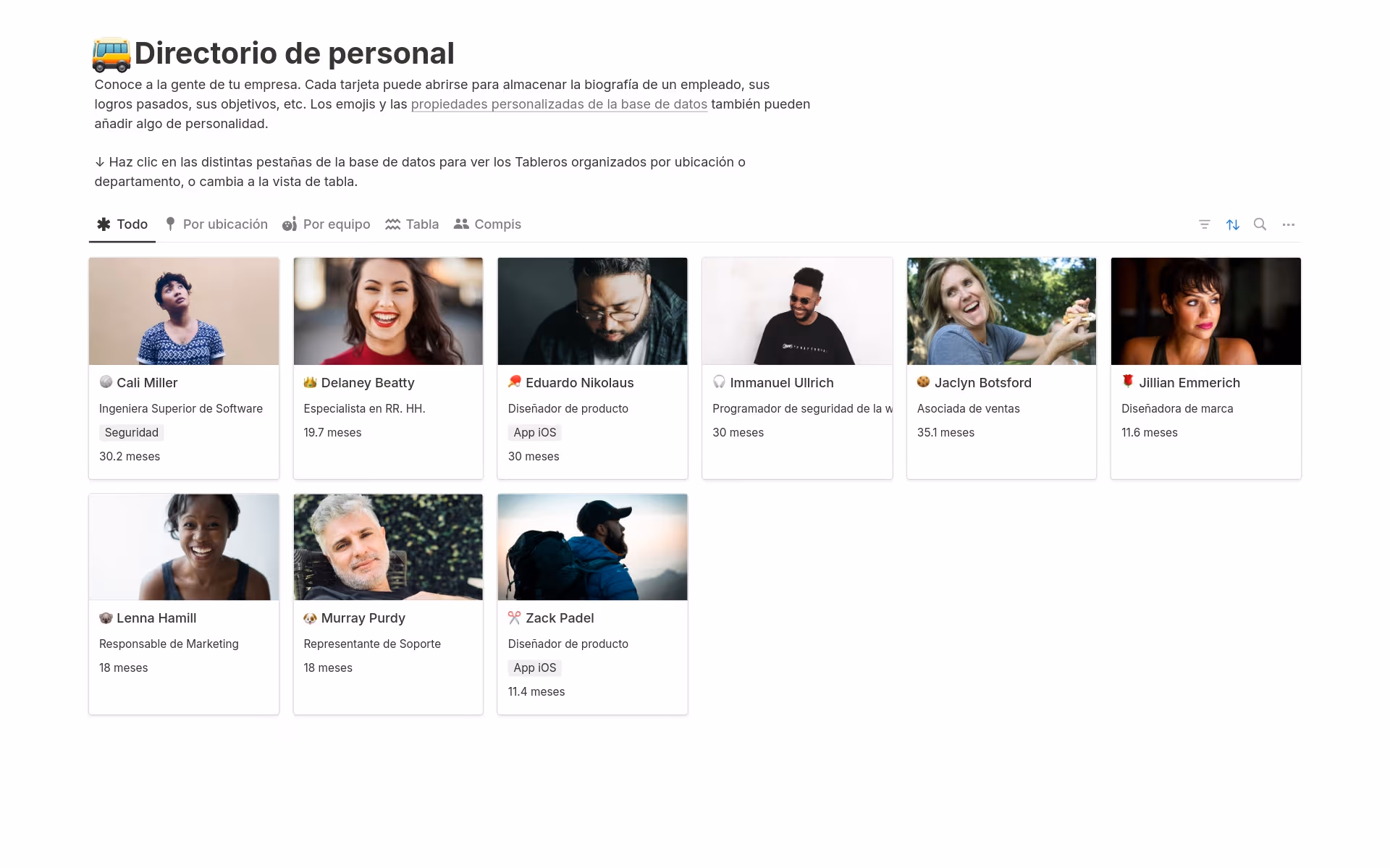
Task: Click App iOS tag on Zack Padel card
Action: click(534, 667)
